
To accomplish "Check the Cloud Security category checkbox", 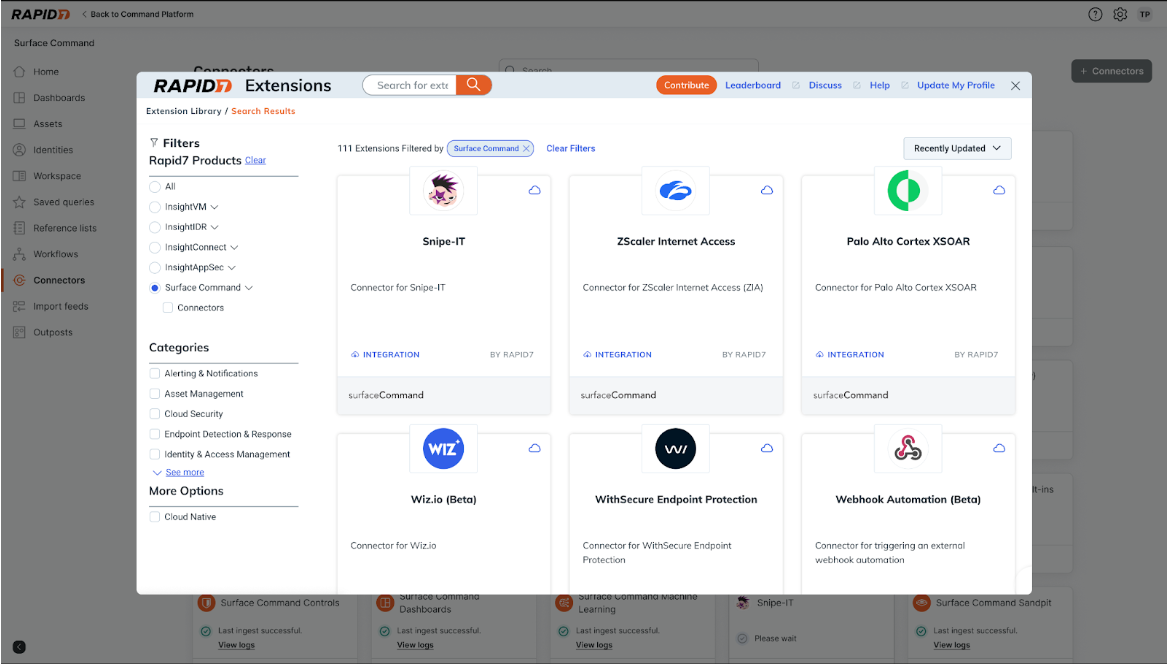I will click(x=155, y=414).
